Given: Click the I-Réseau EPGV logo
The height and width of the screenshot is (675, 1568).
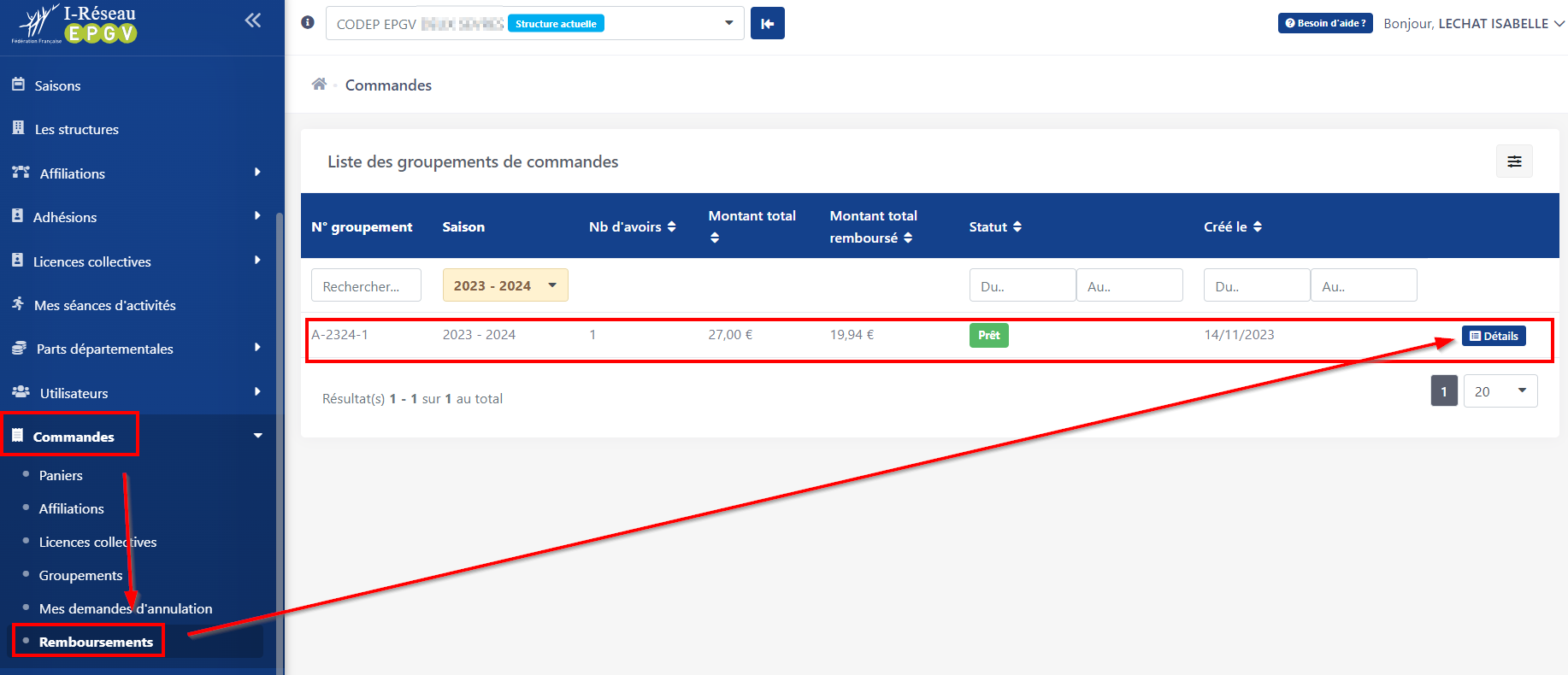Looking at the screenshot, I should point(75,25).
